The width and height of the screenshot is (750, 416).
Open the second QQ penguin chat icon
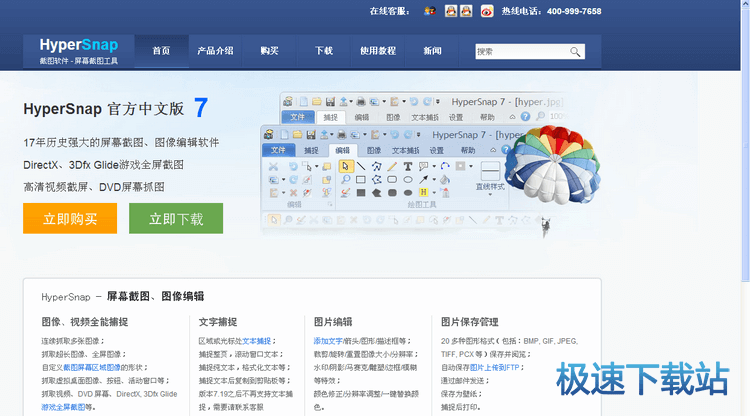coord(466,11)
